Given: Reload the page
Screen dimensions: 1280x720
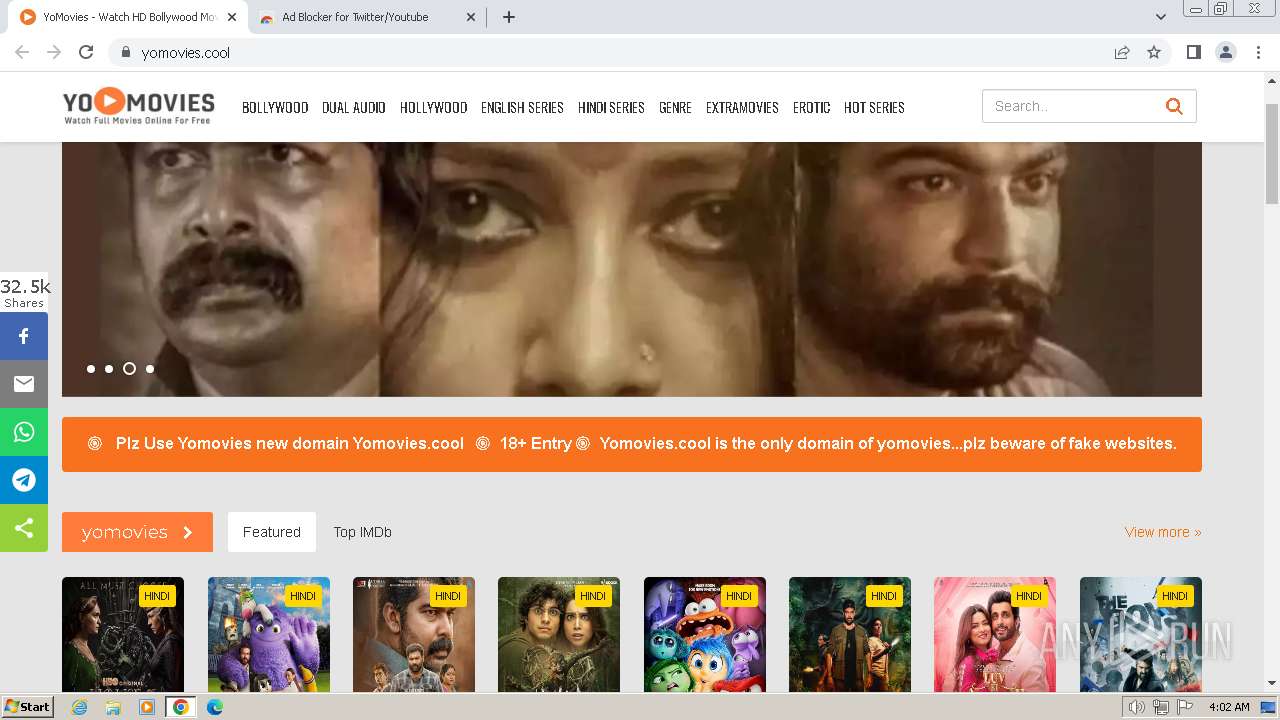Looking at the screenshot, I should pos(86,52).
